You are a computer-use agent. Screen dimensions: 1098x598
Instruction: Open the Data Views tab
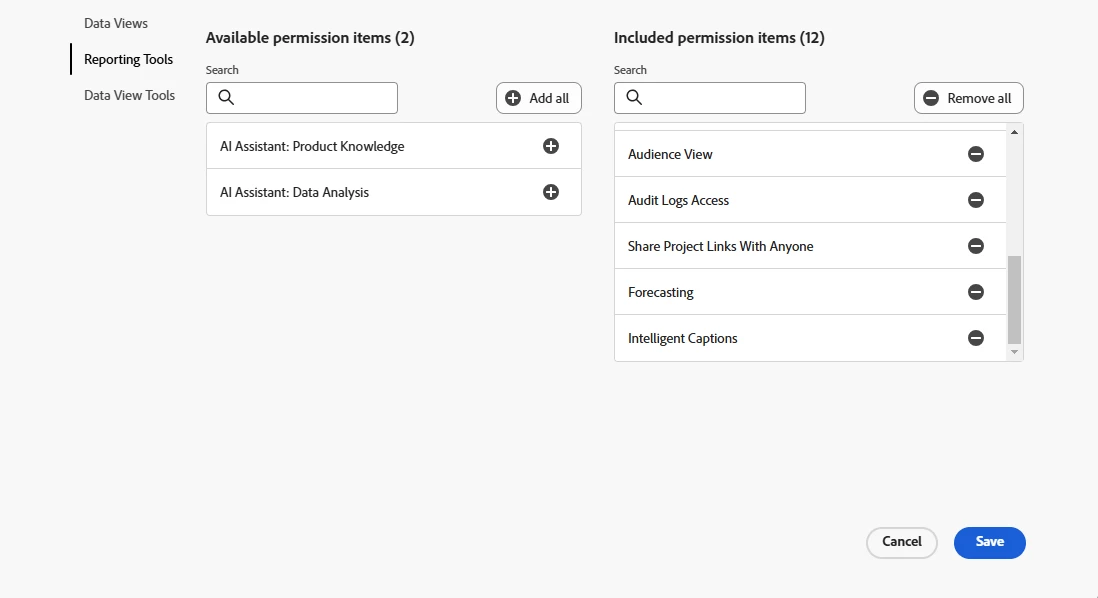coord(116,23)
